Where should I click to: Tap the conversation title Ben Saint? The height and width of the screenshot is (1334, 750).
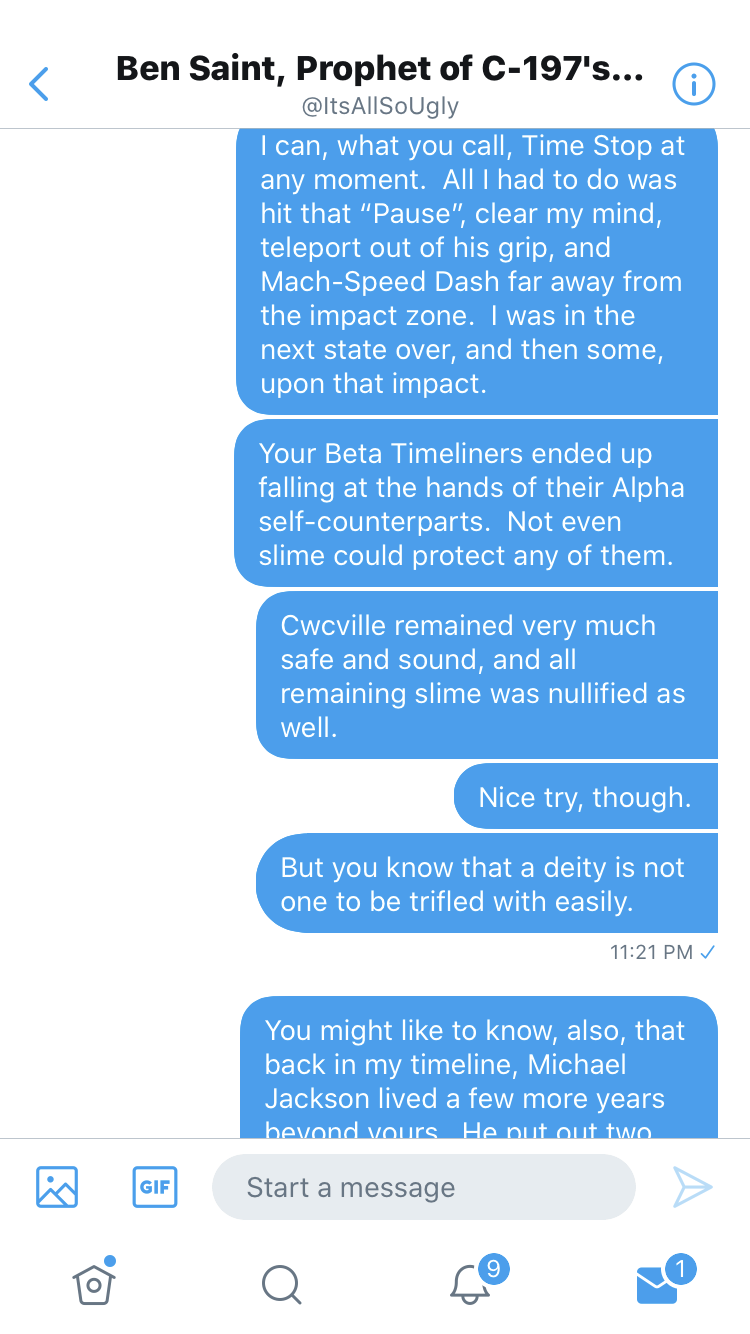tap(380, 70)
